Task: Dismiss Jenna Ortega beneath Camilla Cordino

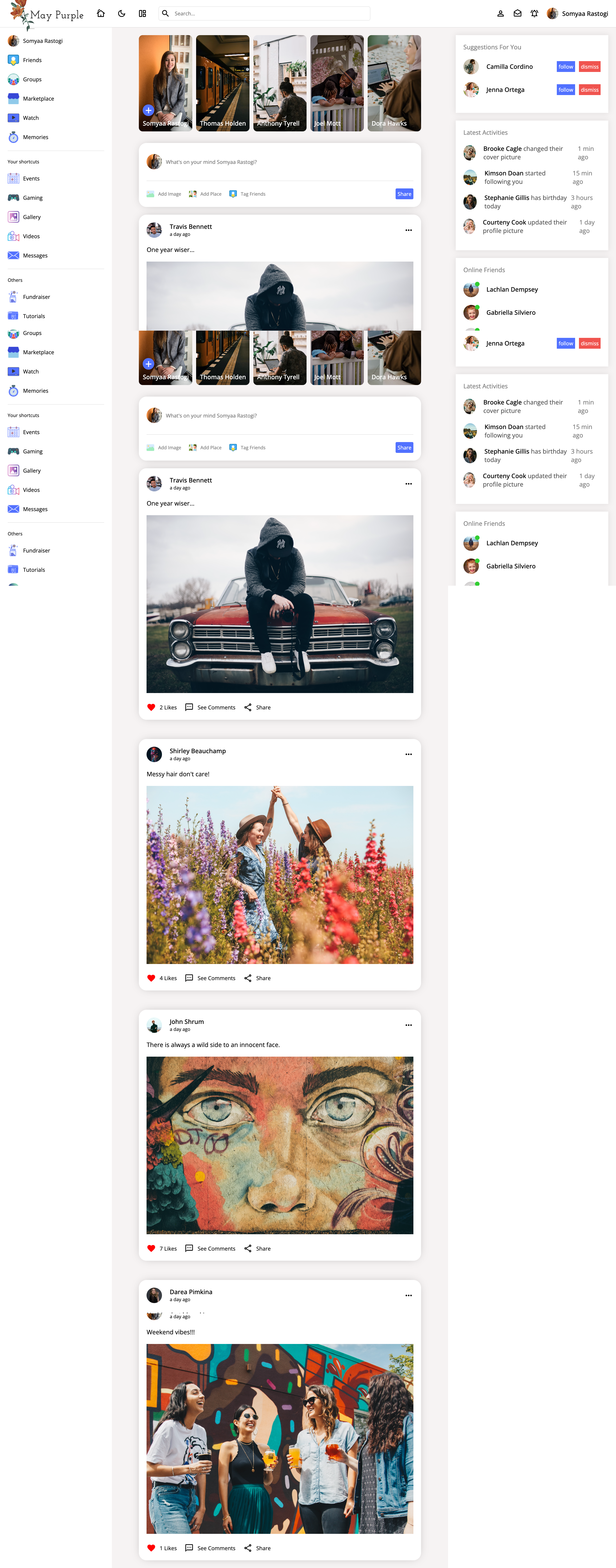Action: tap(590, 90)
